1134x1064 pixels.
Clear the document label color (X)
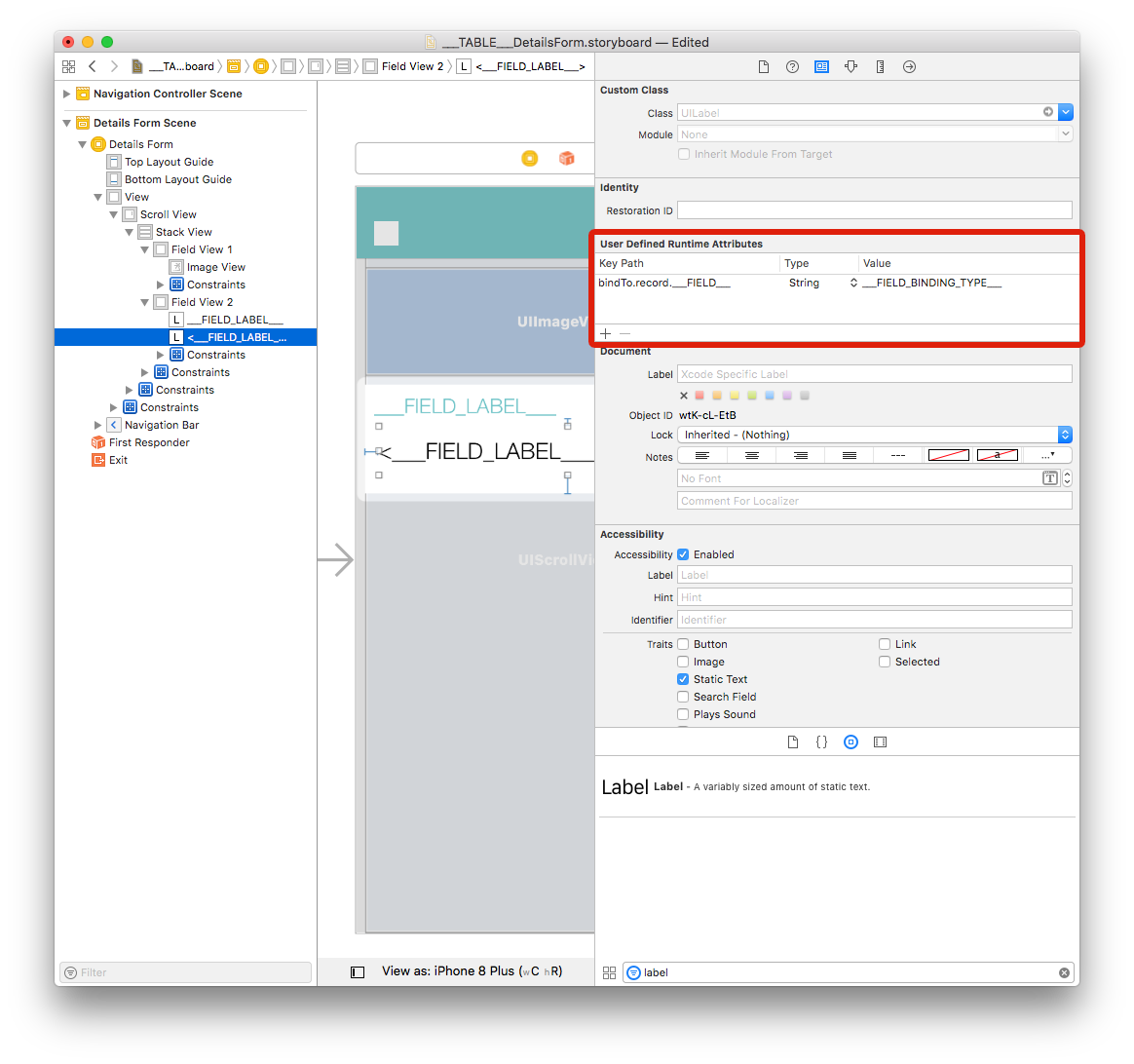point(684,396)
